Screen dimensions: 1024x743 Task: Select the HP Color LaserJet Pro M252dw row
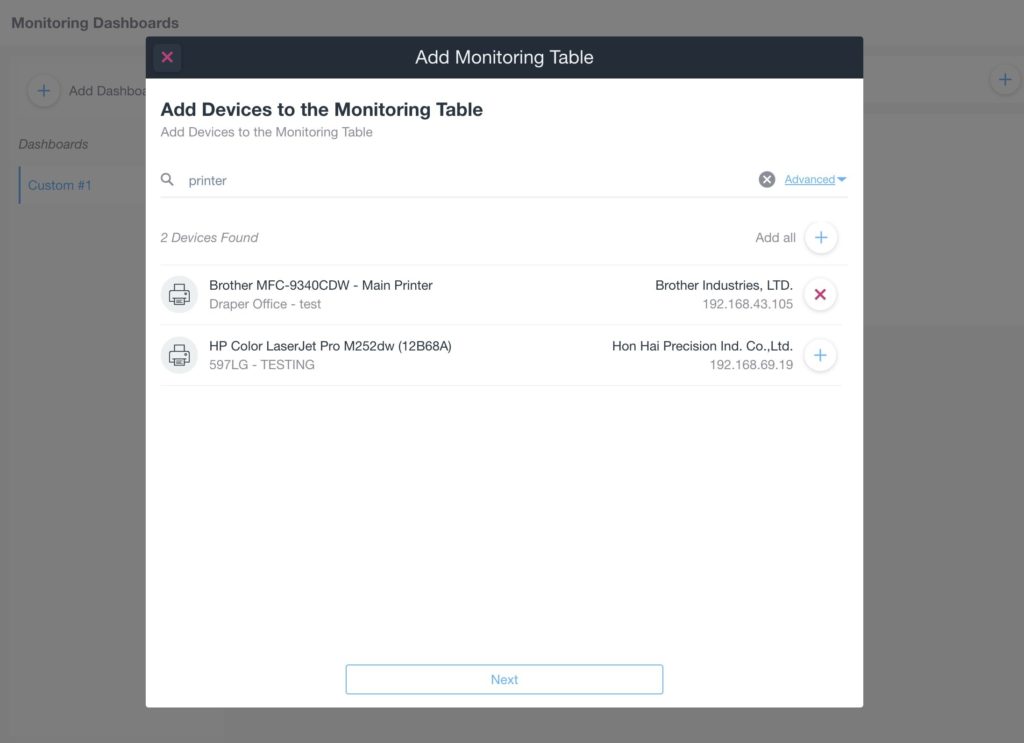point(500,355)
